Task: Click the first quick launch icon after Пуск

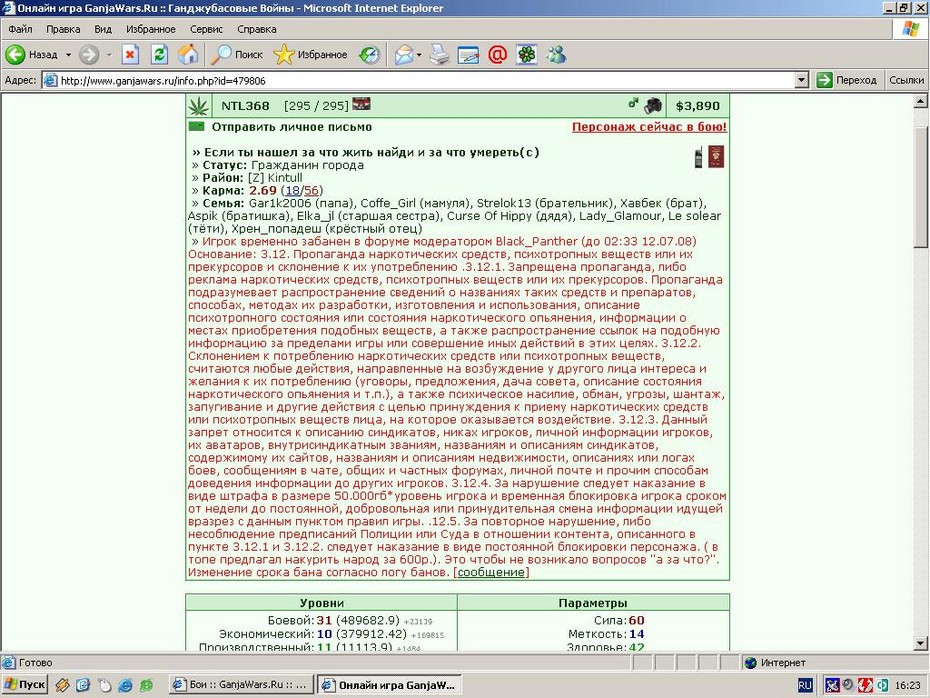Action: tap(62, 686)
